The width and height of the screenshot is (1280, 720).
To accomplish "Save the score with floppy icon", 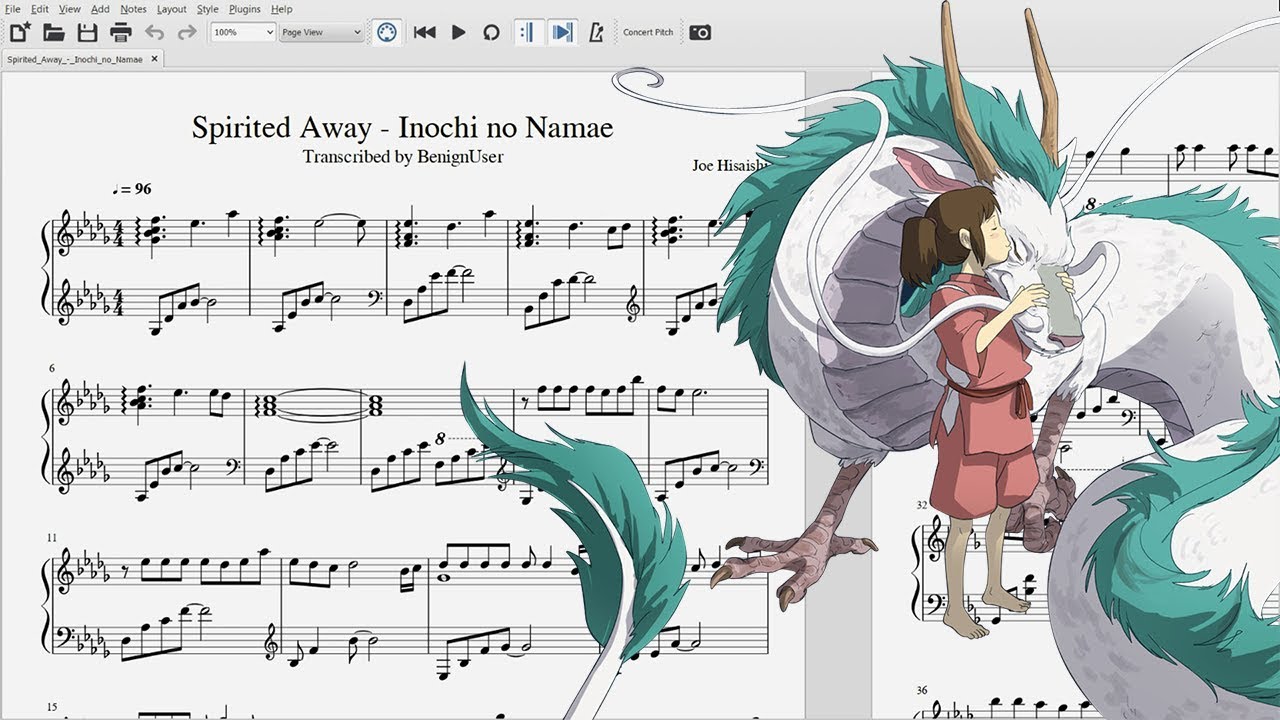I will pyautogui.click(x=88, y=32).
